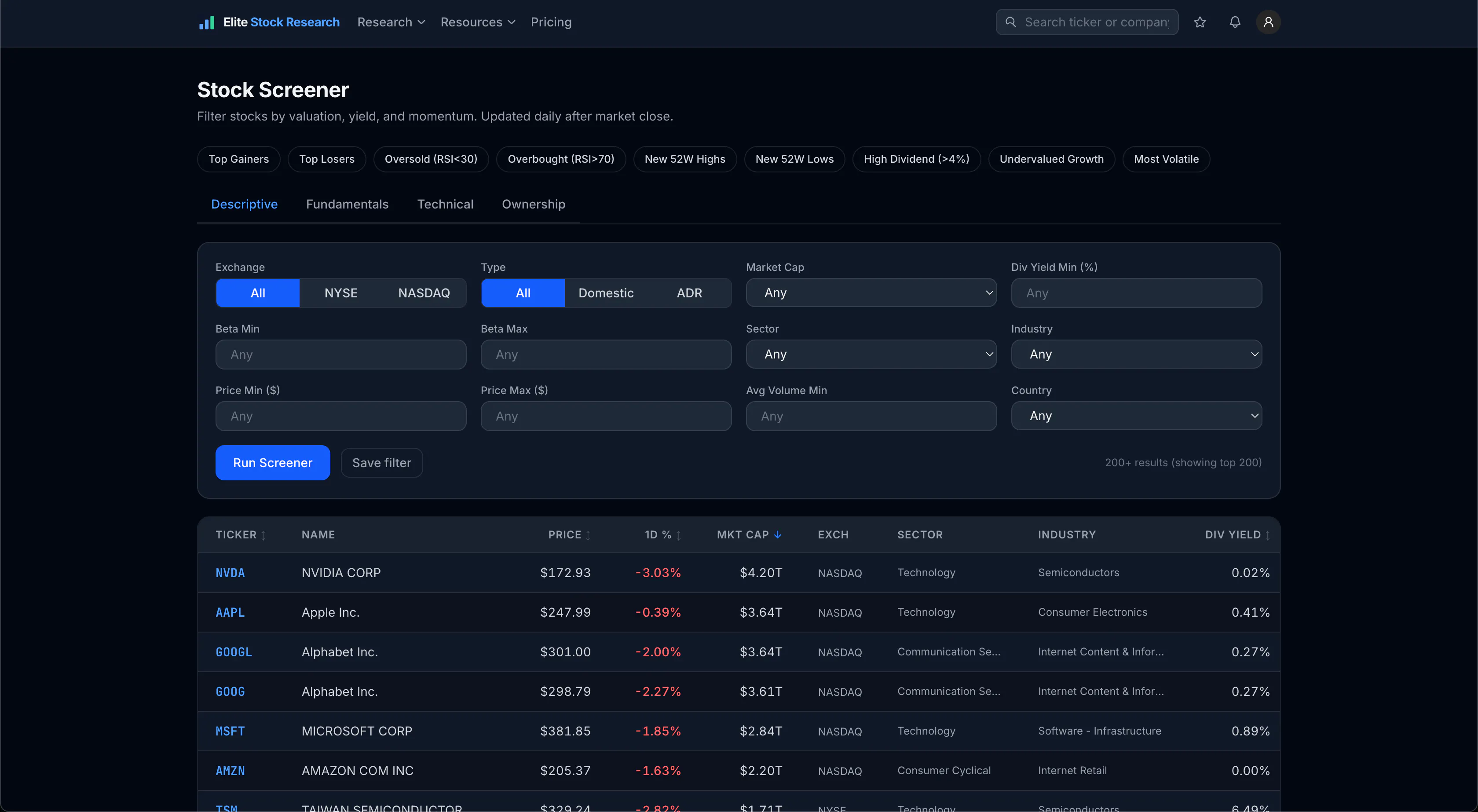
Task: Focus the Beta Max input
Action: (x=606, y=354)
